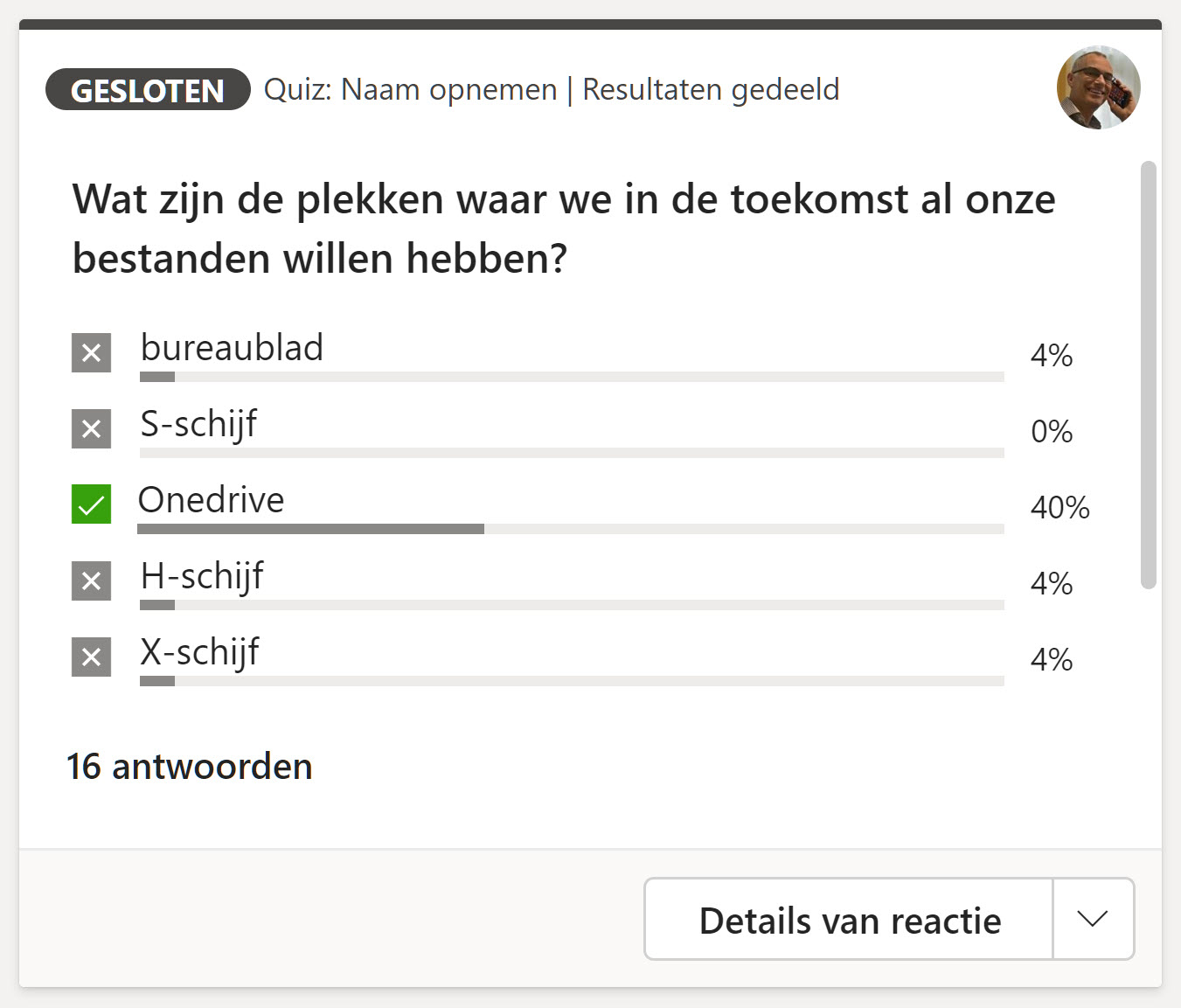Expand the chevron next to Details van reactie
Viewport: 1181px width, 1008px height.
coord(1091,919)
